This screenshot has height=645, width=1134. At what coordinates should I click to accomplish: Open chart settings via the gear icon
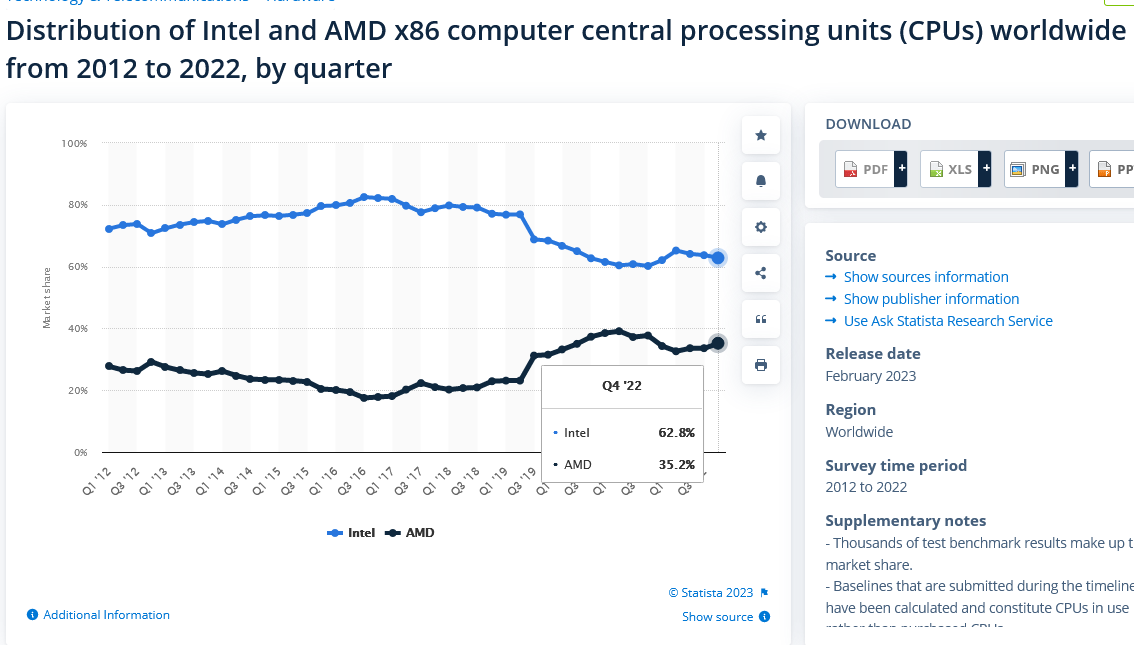pos(760,226)
